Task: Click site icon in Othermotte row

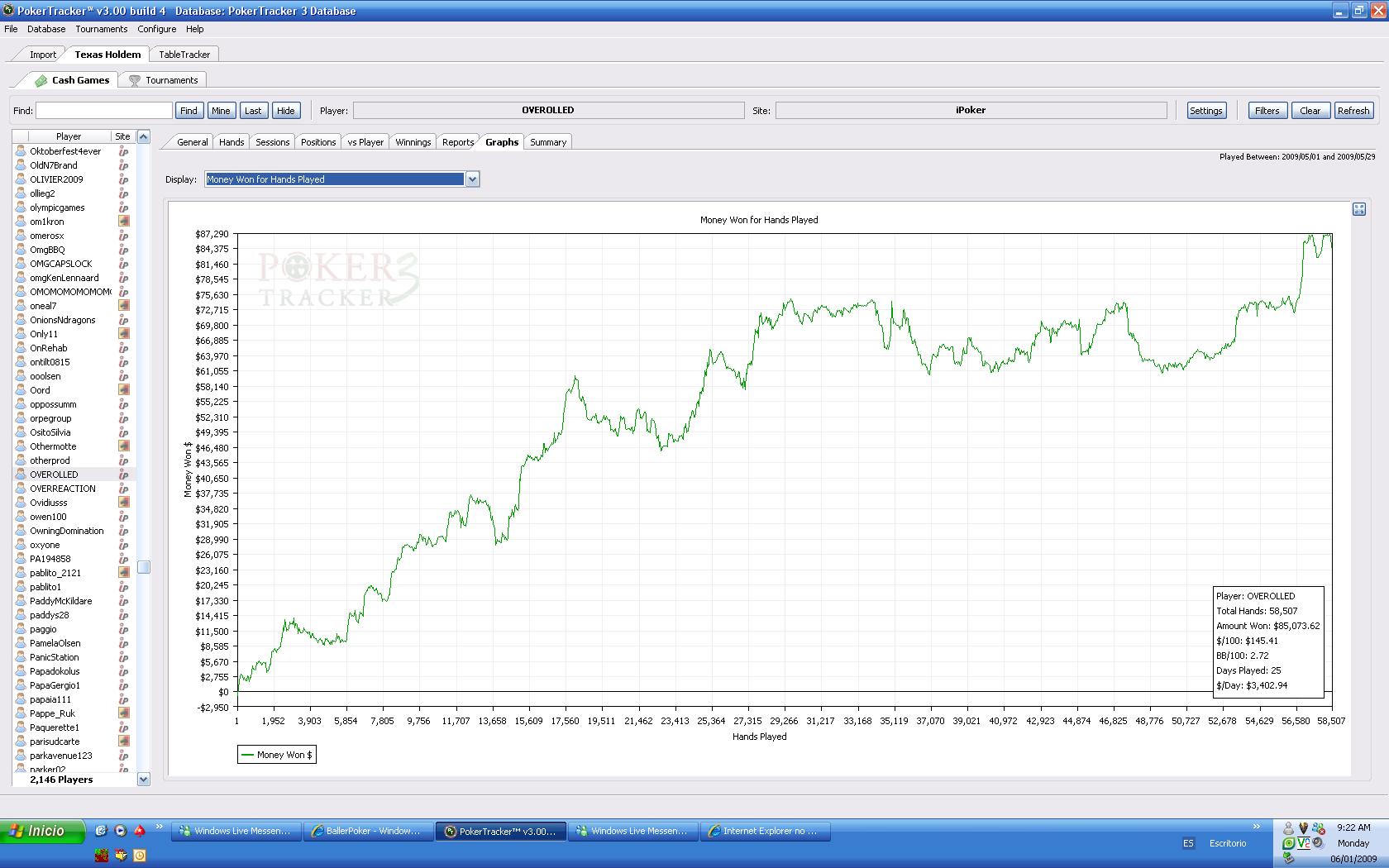Action: (123, 446)
